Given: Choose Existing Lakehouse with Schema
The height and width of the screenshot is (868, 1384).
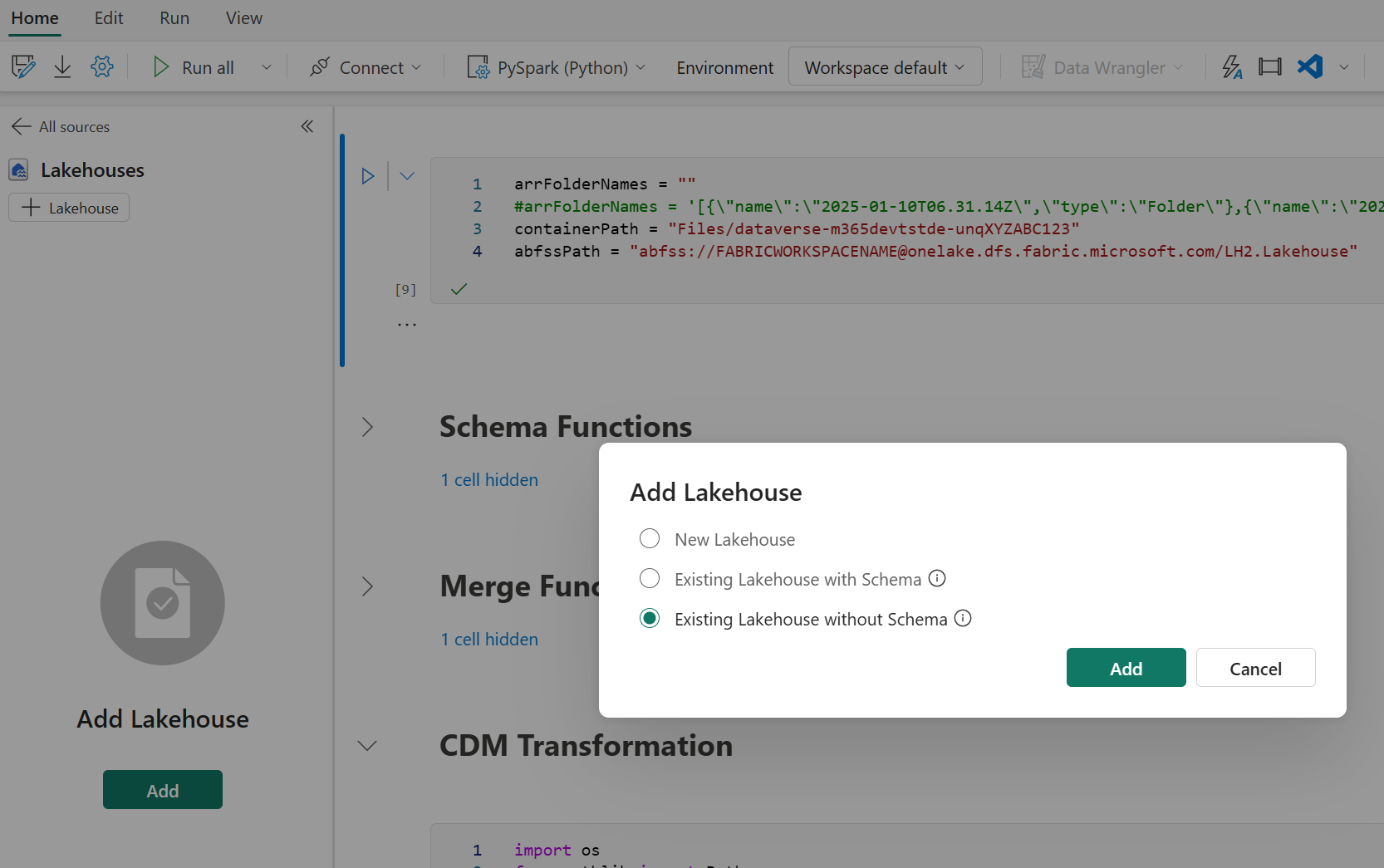Looking at the screenshot, I should (x=649, y=578).
